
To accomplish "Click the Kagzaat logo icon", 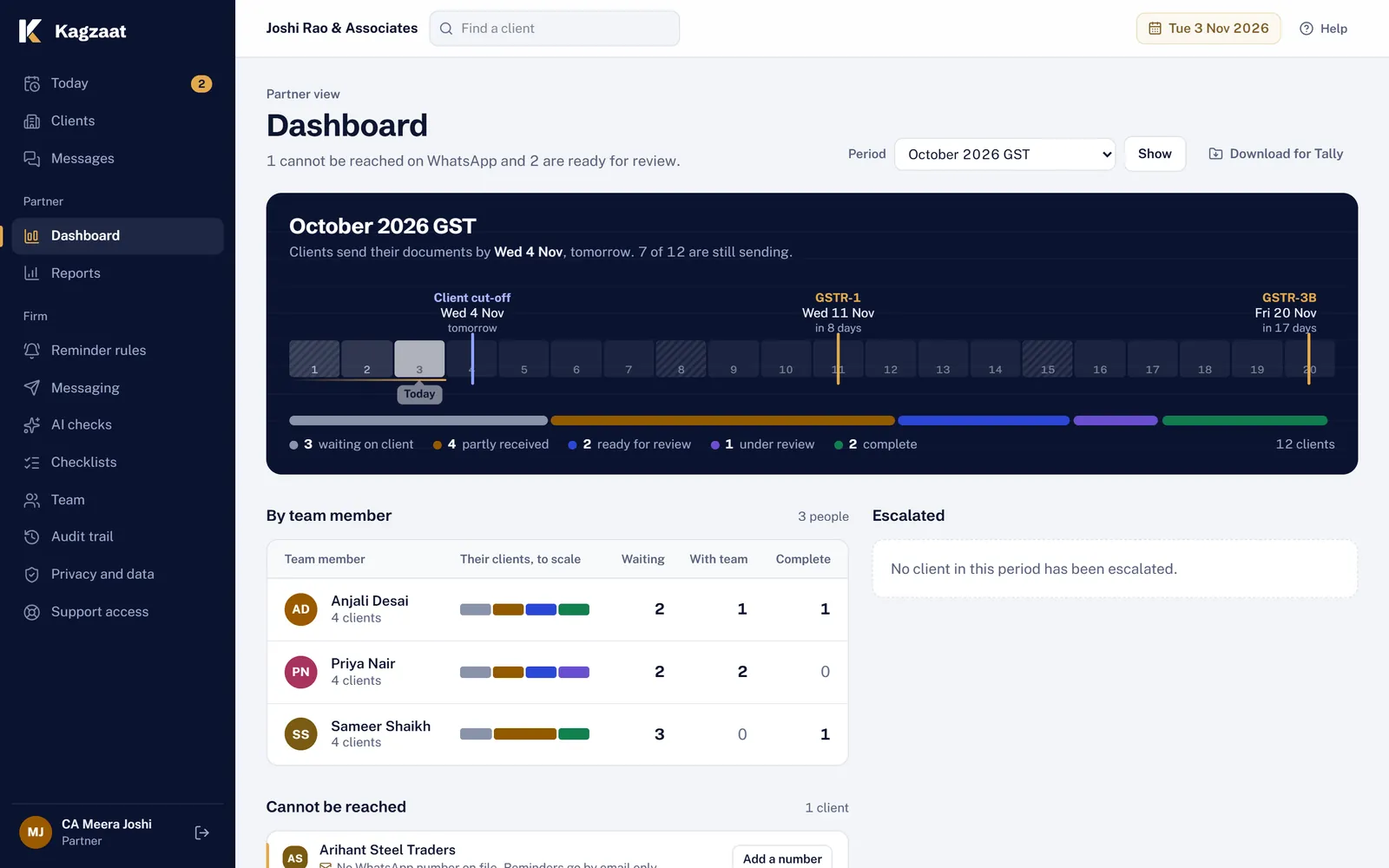I will click(30, 31).
